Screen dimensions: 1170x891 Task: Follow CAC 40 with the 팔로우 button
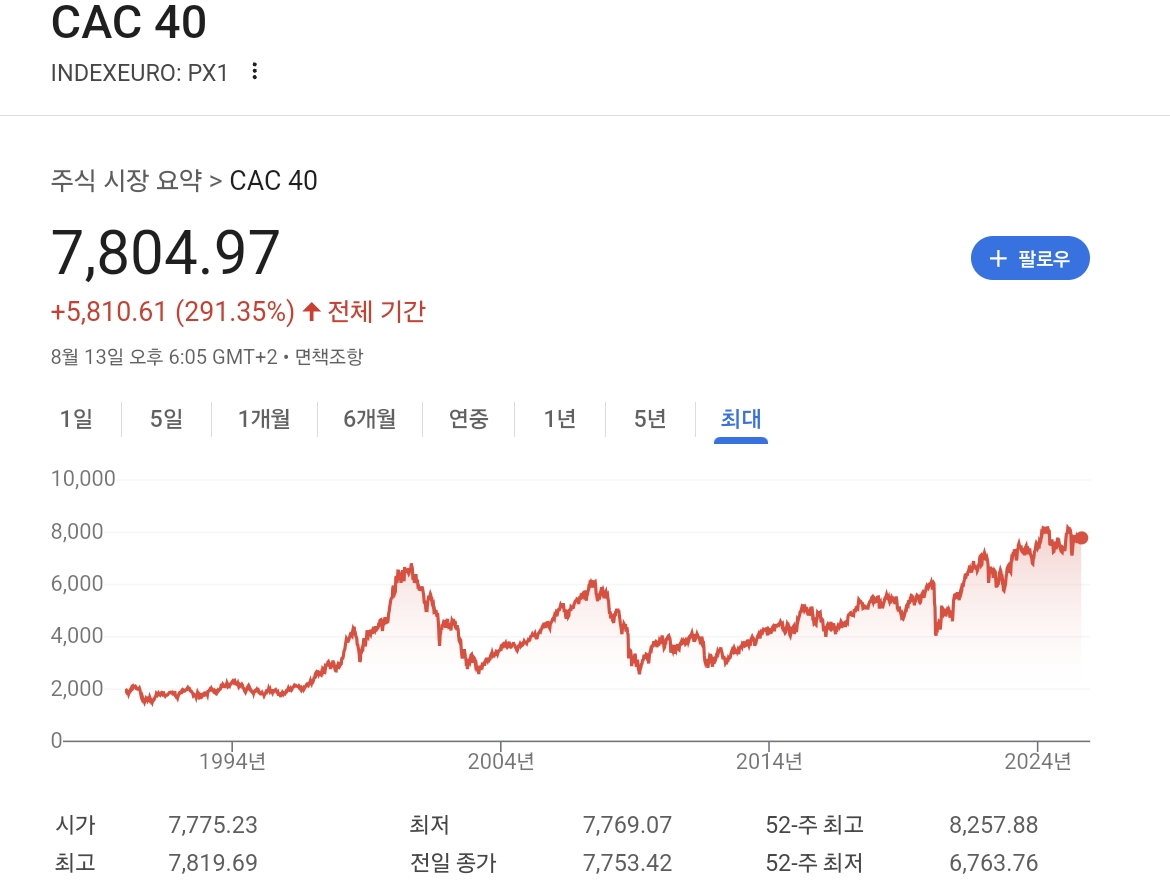1030,259
